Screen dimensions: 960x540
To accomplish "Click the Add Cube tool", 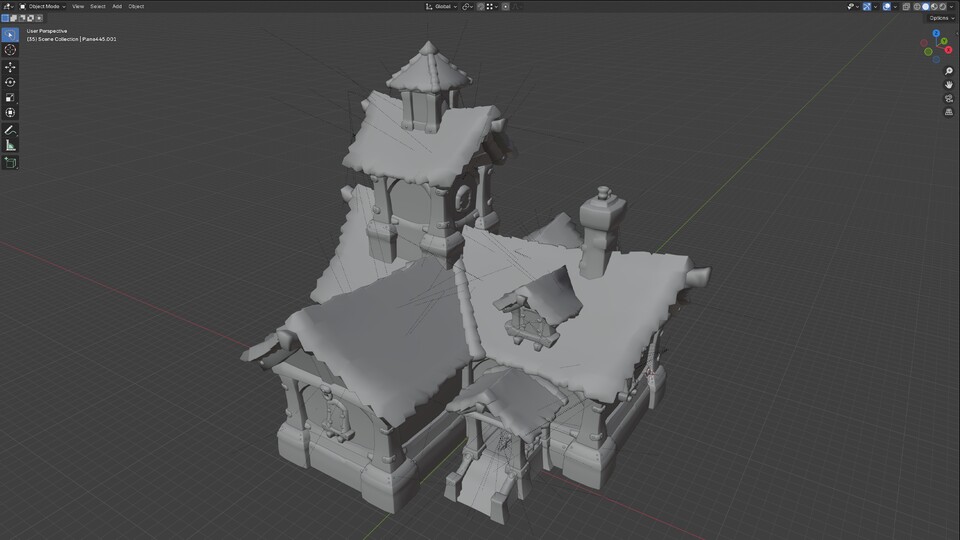I will pos(11,162).
